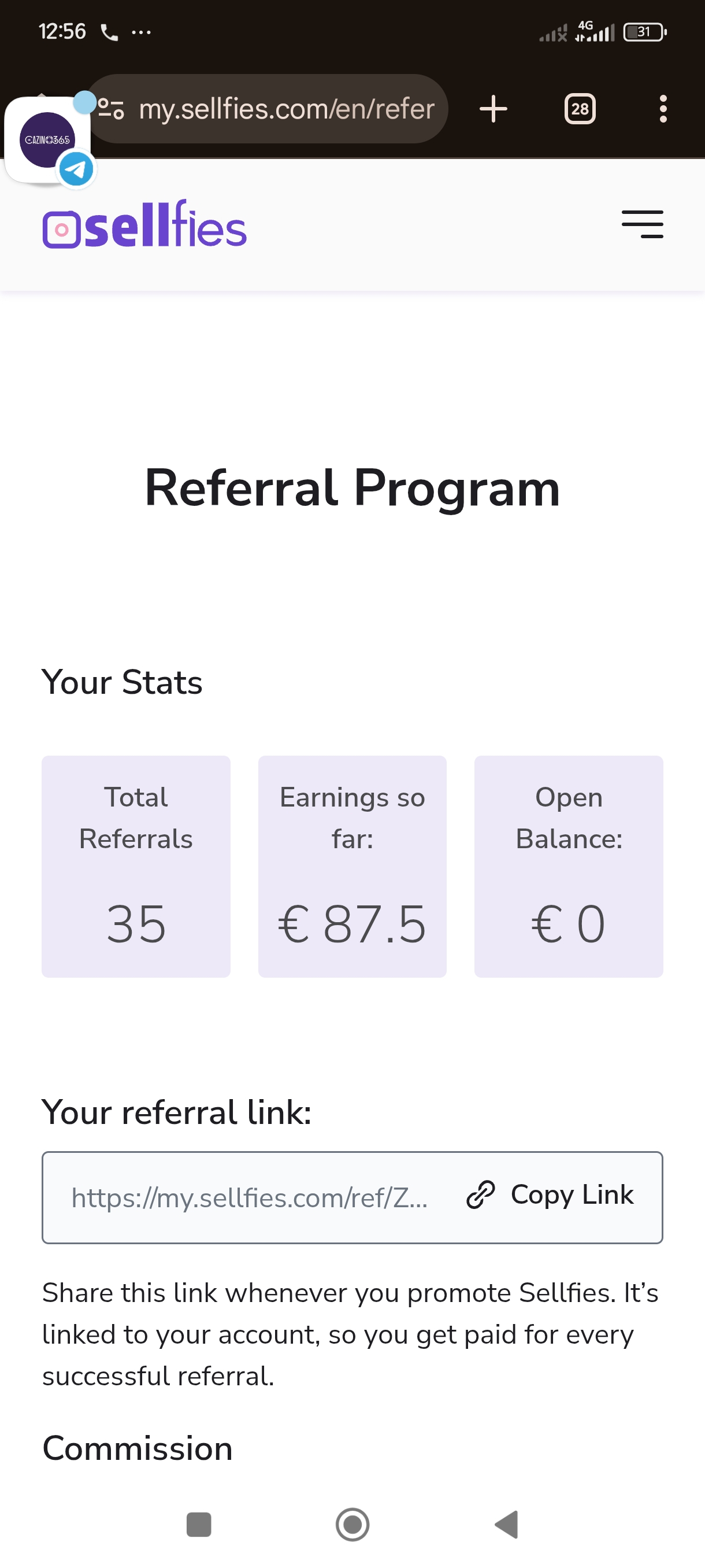The height and width of the screenshot is (1568, 705).
Task: Tap the Referral Program page heading
Action: click(x=352, y=488)
